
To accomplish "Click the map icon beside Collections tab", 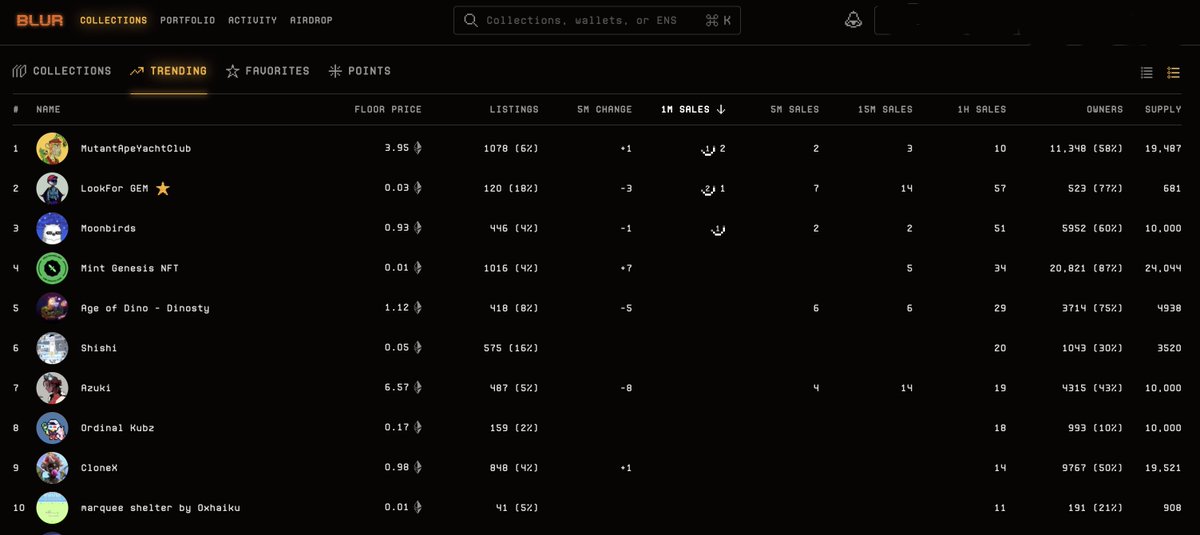I will pyautogui.click(x=18, y=71).
